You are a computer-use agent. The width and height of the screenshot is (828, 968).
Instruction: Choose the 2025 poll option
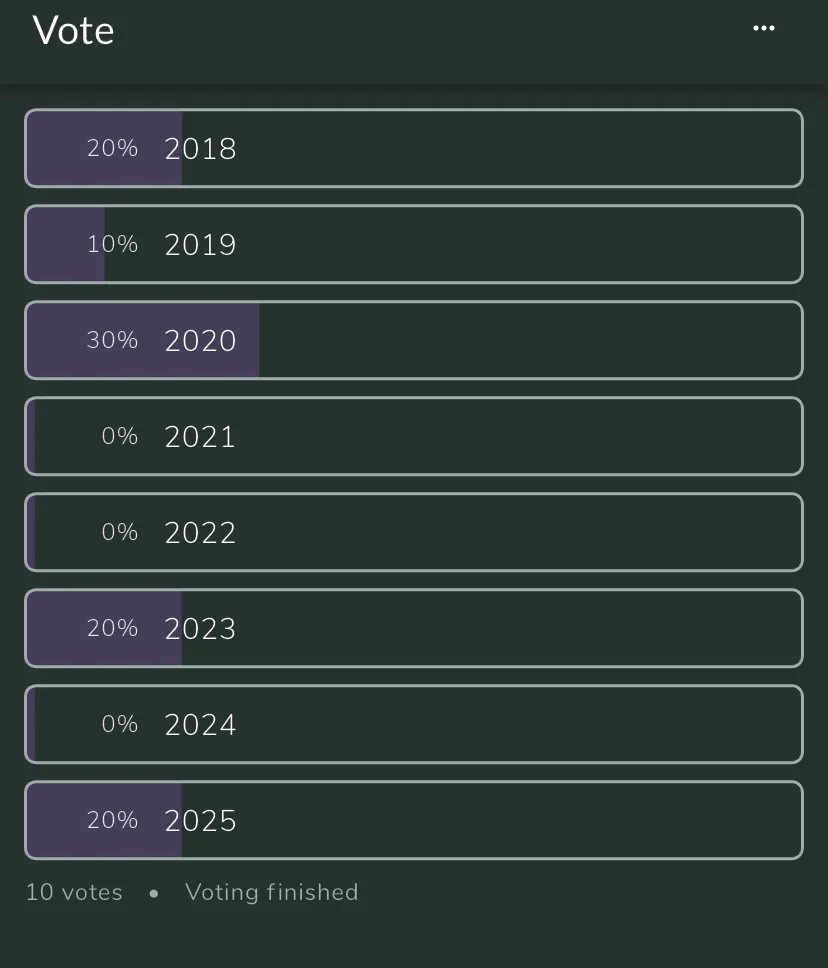point(414,820)
